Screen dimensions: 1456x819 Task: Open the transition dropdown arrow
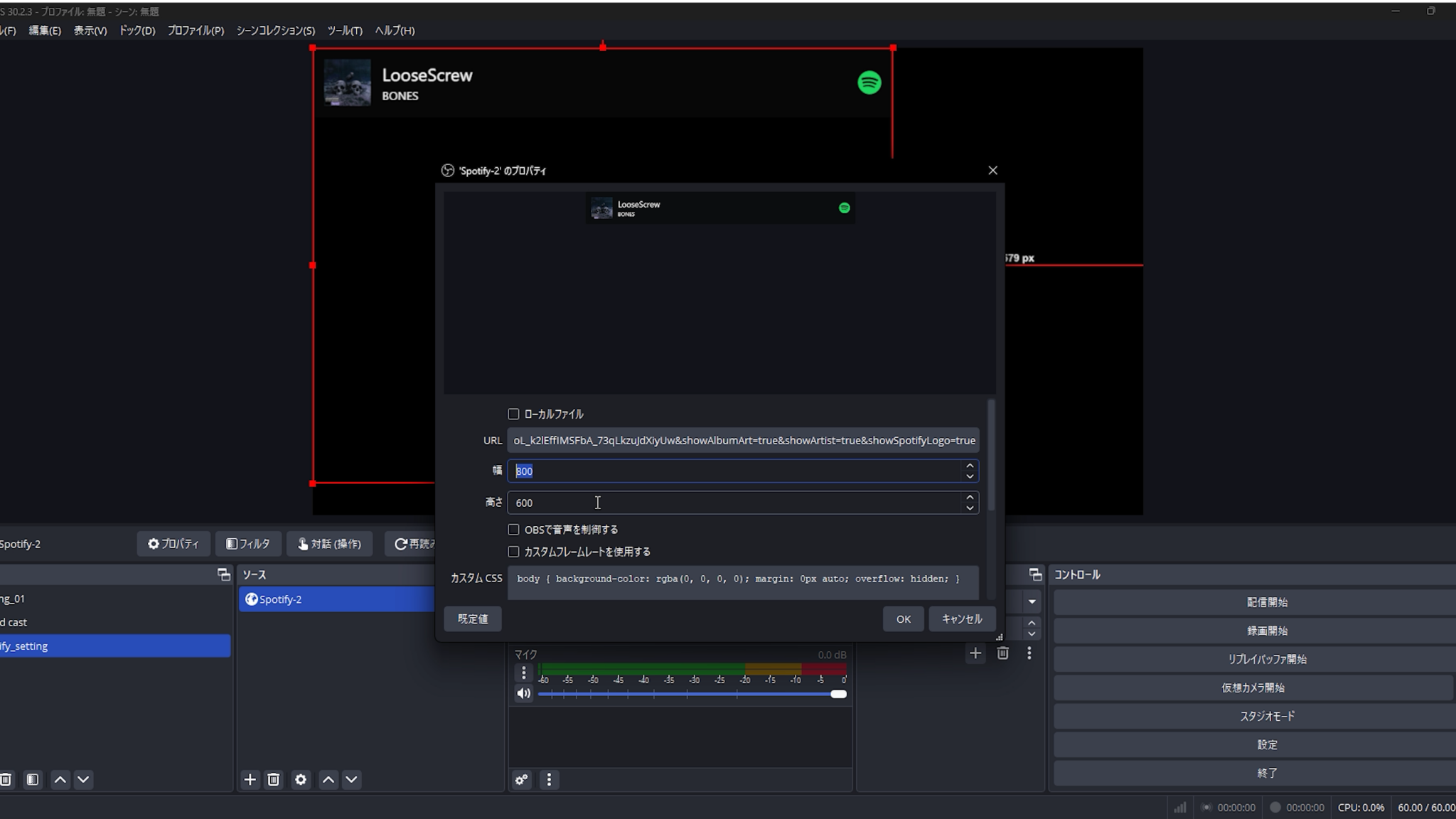click(1033, 601)
